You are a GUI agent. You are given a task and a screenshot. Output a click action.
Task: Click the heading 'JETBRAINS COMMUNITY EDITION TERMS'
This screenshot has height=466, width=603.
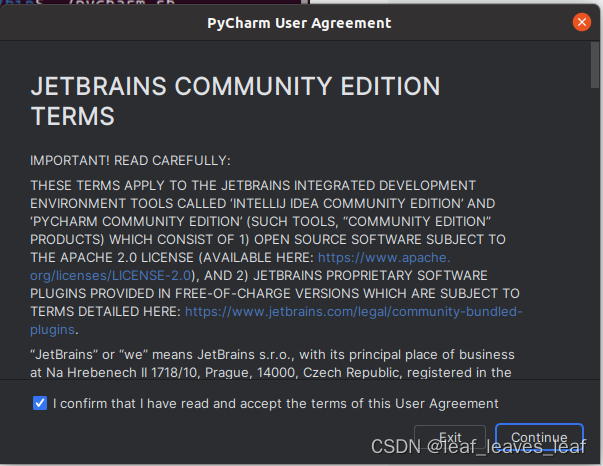click(235, 101)
